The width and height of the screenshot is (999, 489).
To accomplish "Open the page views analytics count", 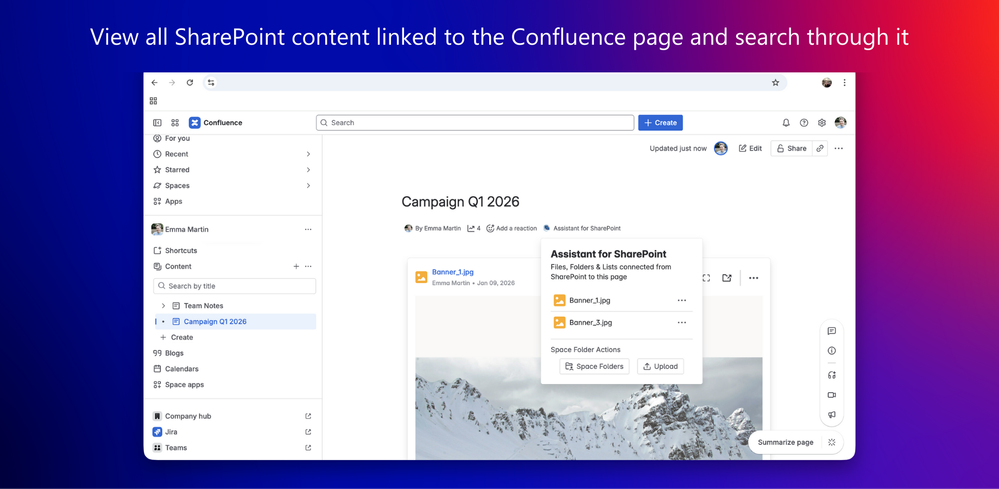I will coord(474,228).
